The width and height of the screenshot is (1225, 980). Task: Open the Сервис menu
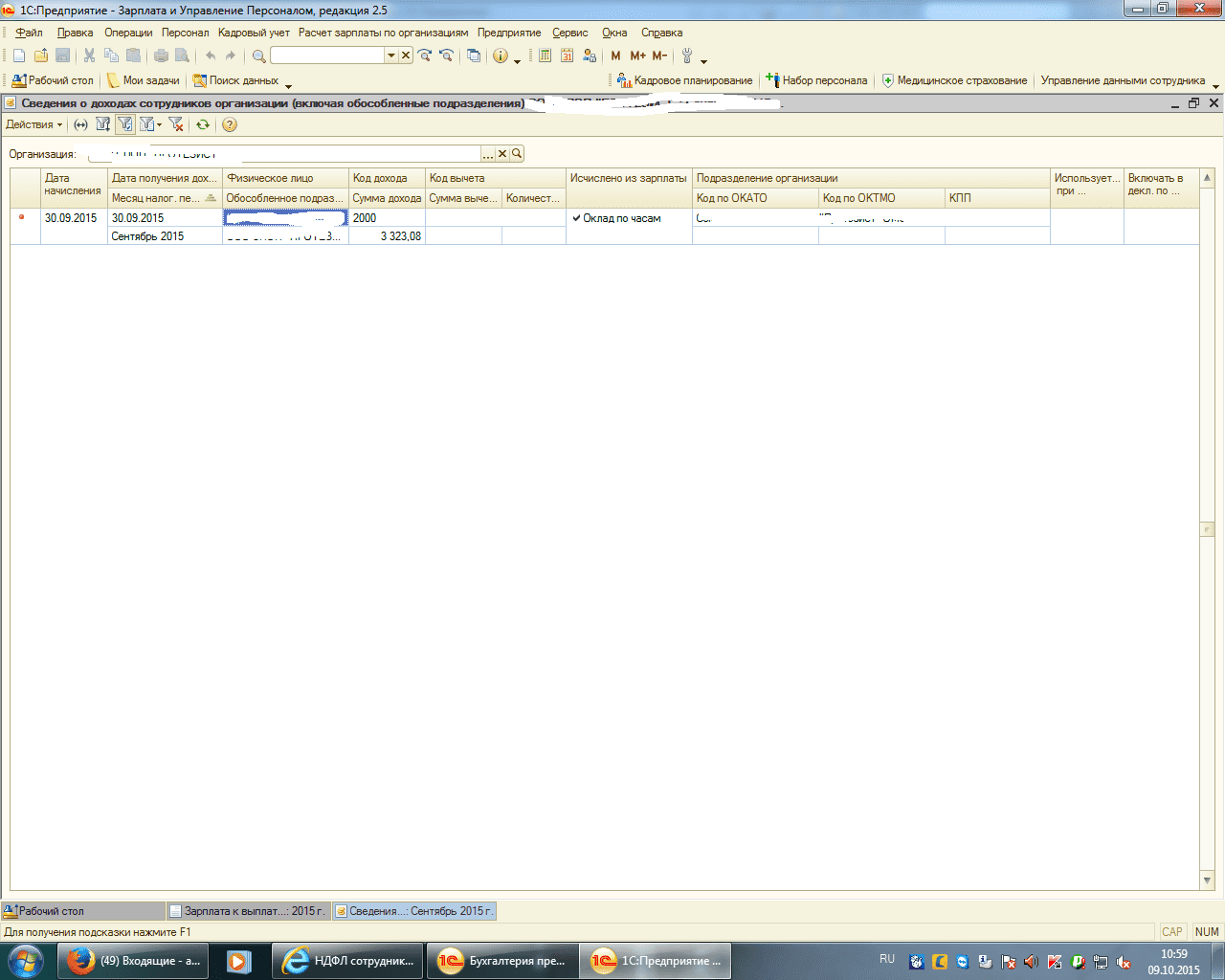coord(569,33)
